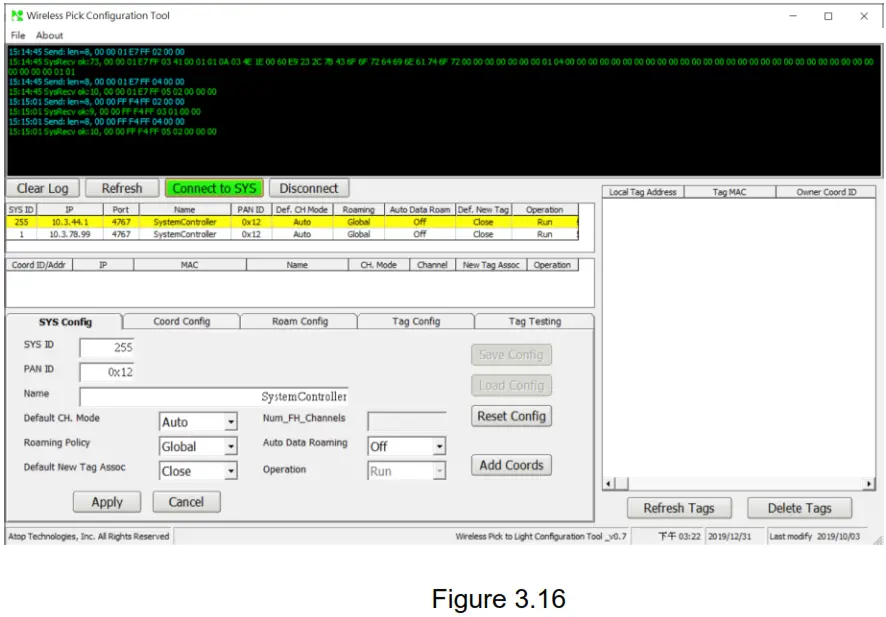Click the Wireless Pick app icon in title bar
The width and height of the screenshot is (886, 617).
pyautogui.click(x=16, y=16)
